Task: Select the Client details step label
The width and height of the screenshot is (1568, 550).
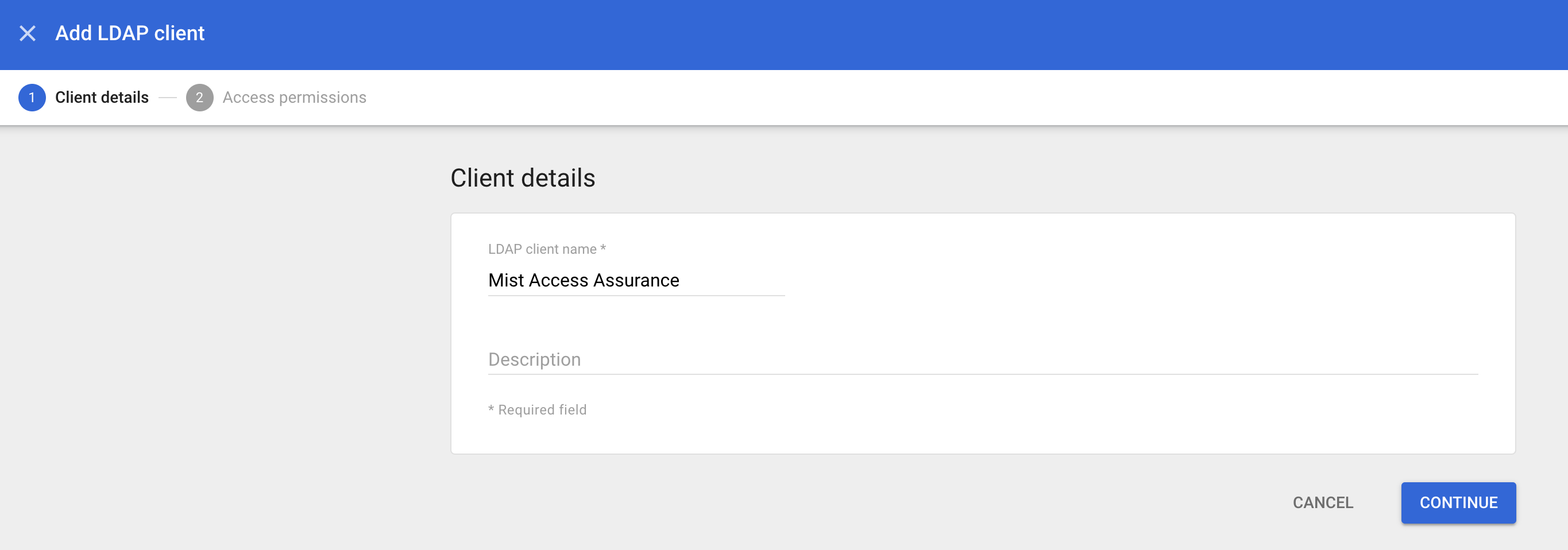Action: tap(102, 98)
